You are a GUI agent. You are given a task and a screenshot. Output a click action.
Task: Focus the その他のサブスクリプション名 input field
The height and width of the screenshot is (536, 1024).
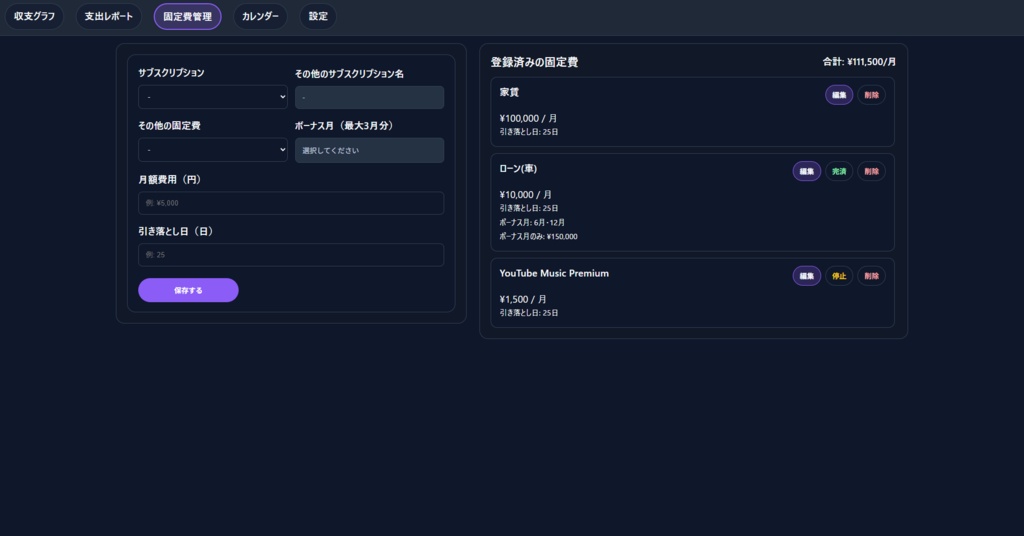point(370,97)
